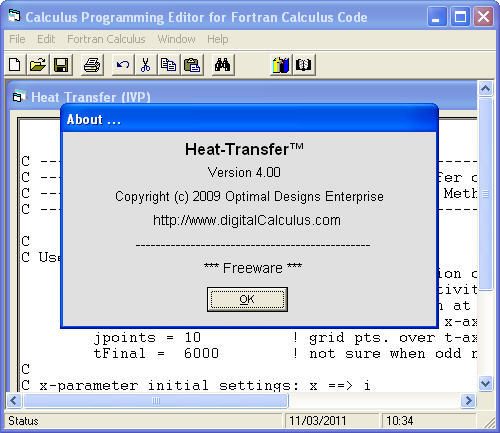Open the Window menu

coord(176,39)
